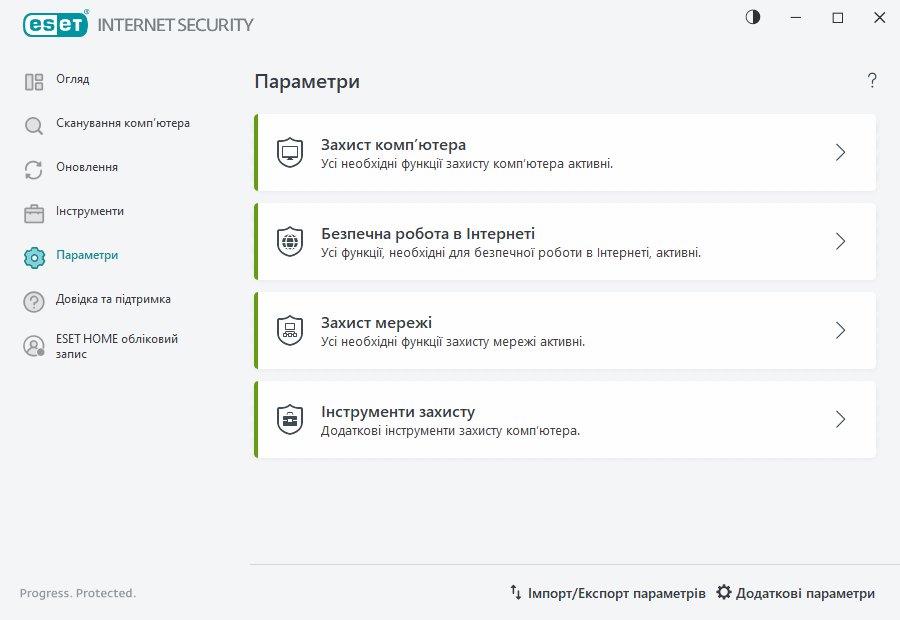Select the Огляд sidebar icon

[33, 79]
